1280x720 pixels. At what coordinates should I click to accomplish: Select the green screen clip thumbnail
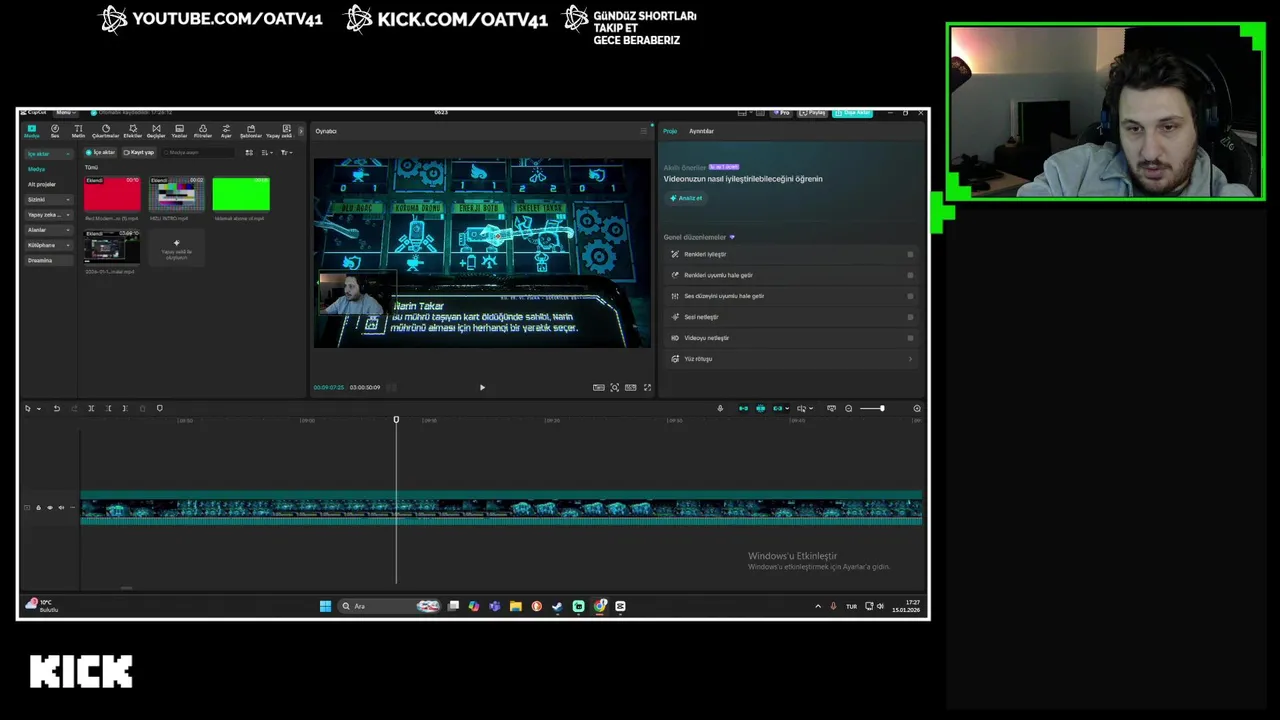point(241,195)
